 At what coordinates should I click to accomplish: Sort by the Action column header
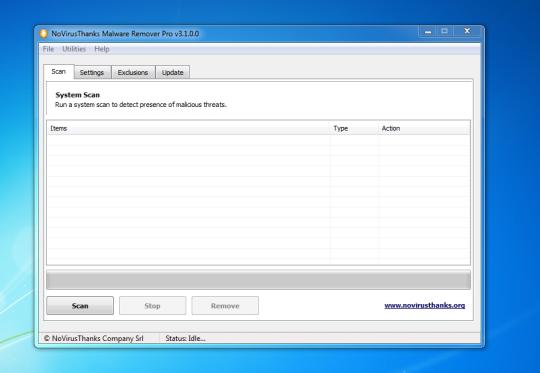tap(424, 128)
